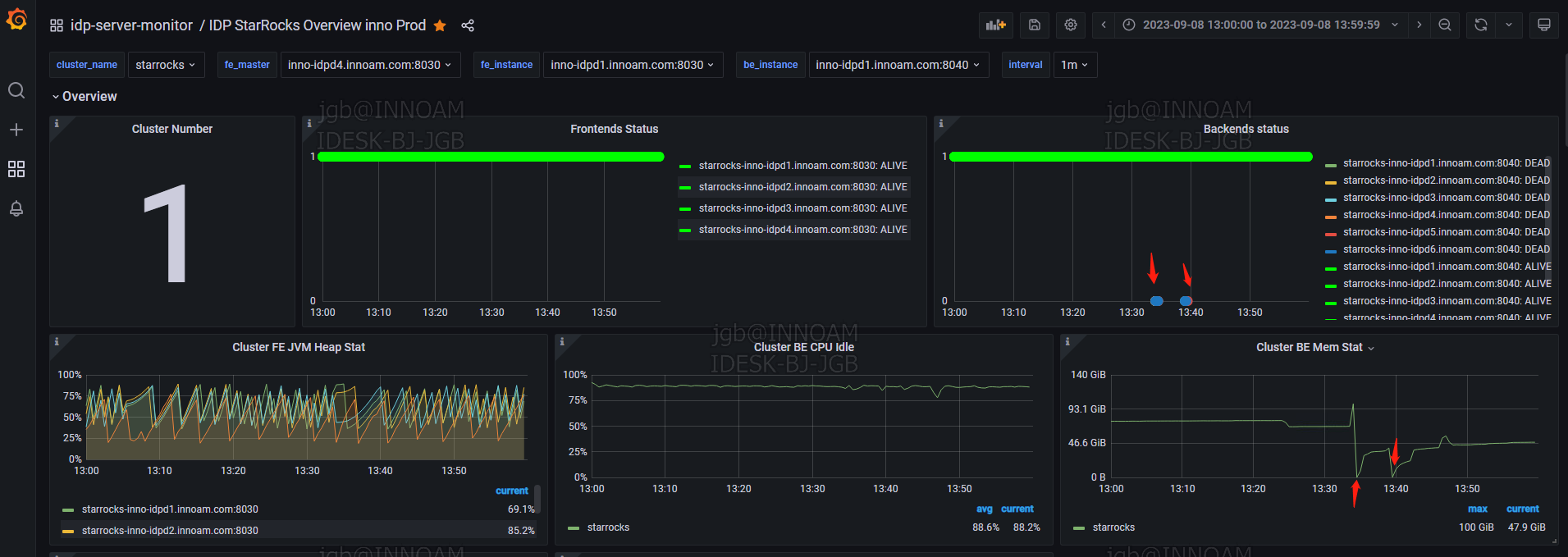Toggle starrocks-inno-idpd2 8040 DEAD backend series
The height and width of the screenshot is (557, 1568).
point(1447,180)
